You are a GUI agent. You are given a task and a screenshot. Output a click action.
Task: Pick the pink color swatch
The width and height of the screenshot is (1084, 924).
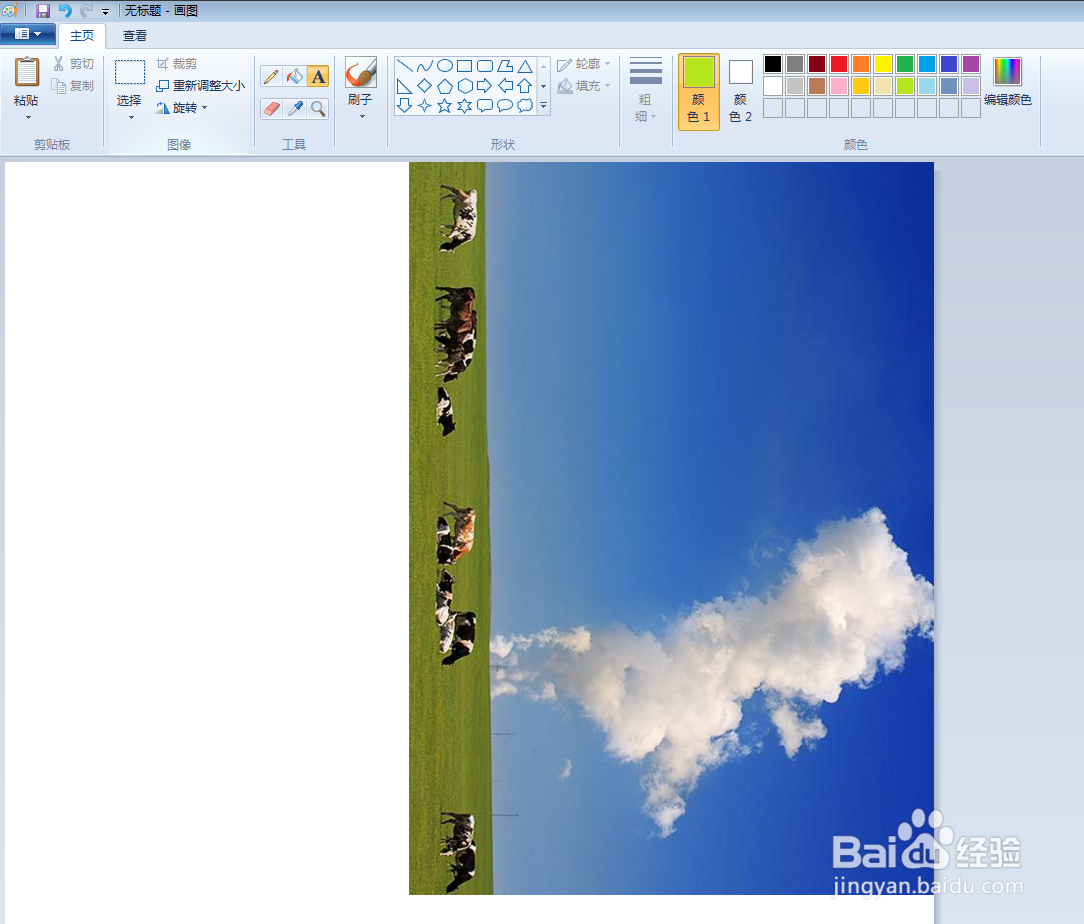click(839, 86)
